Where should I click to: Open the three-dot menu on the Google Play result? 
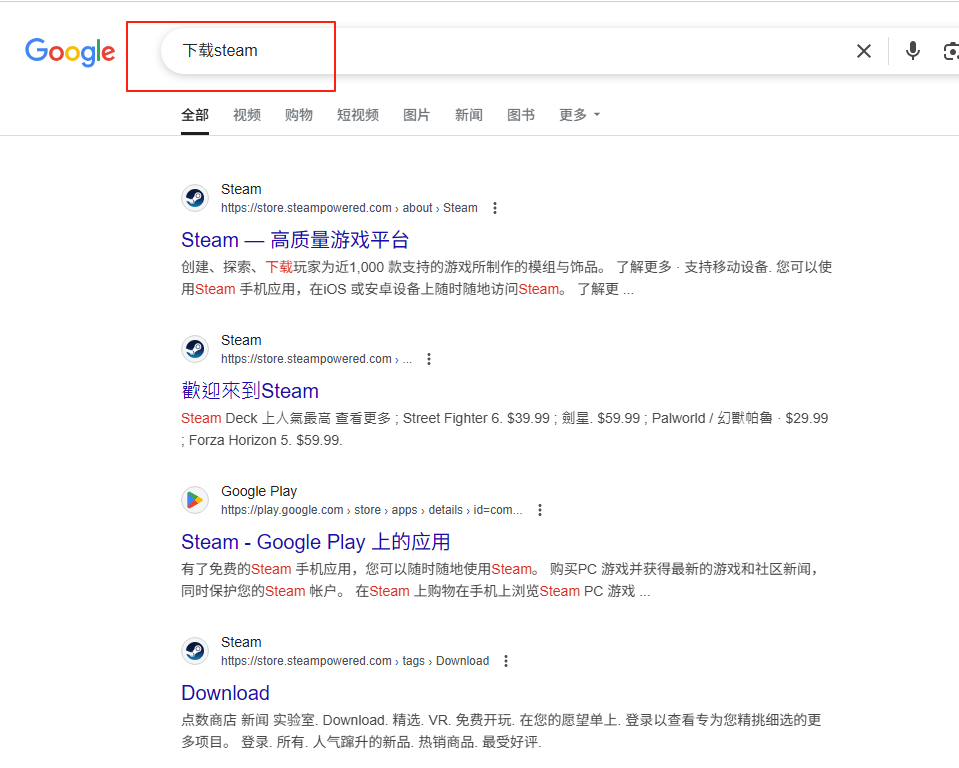(540, 509)
